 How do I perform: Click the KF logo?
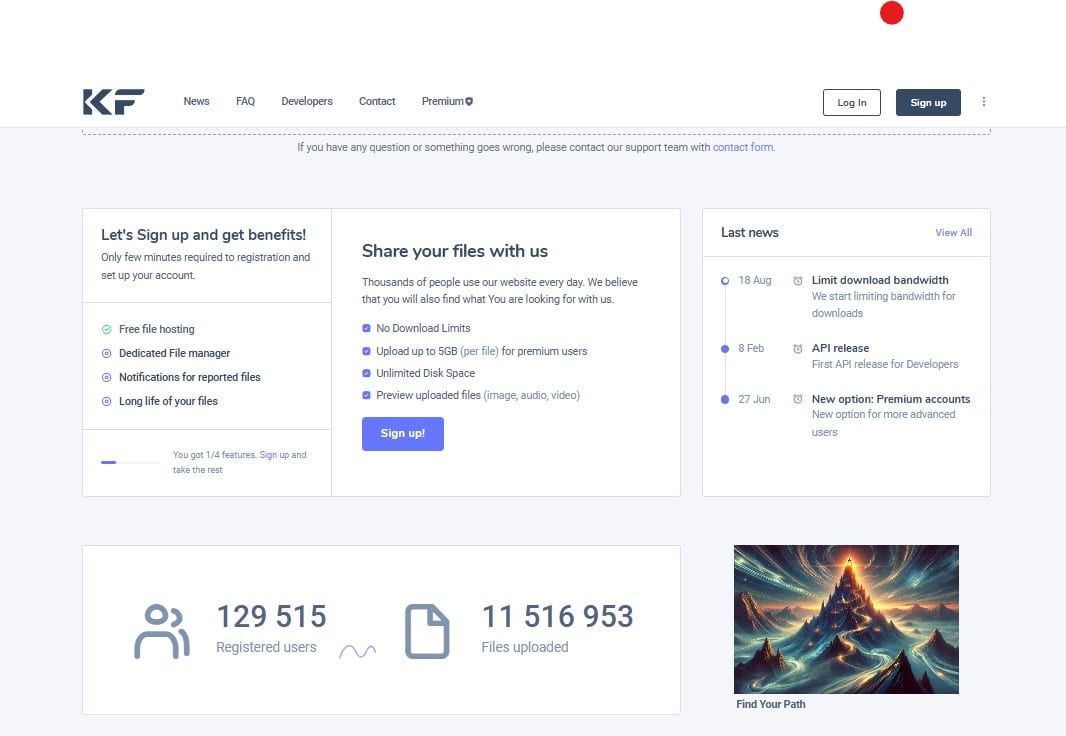113,100
